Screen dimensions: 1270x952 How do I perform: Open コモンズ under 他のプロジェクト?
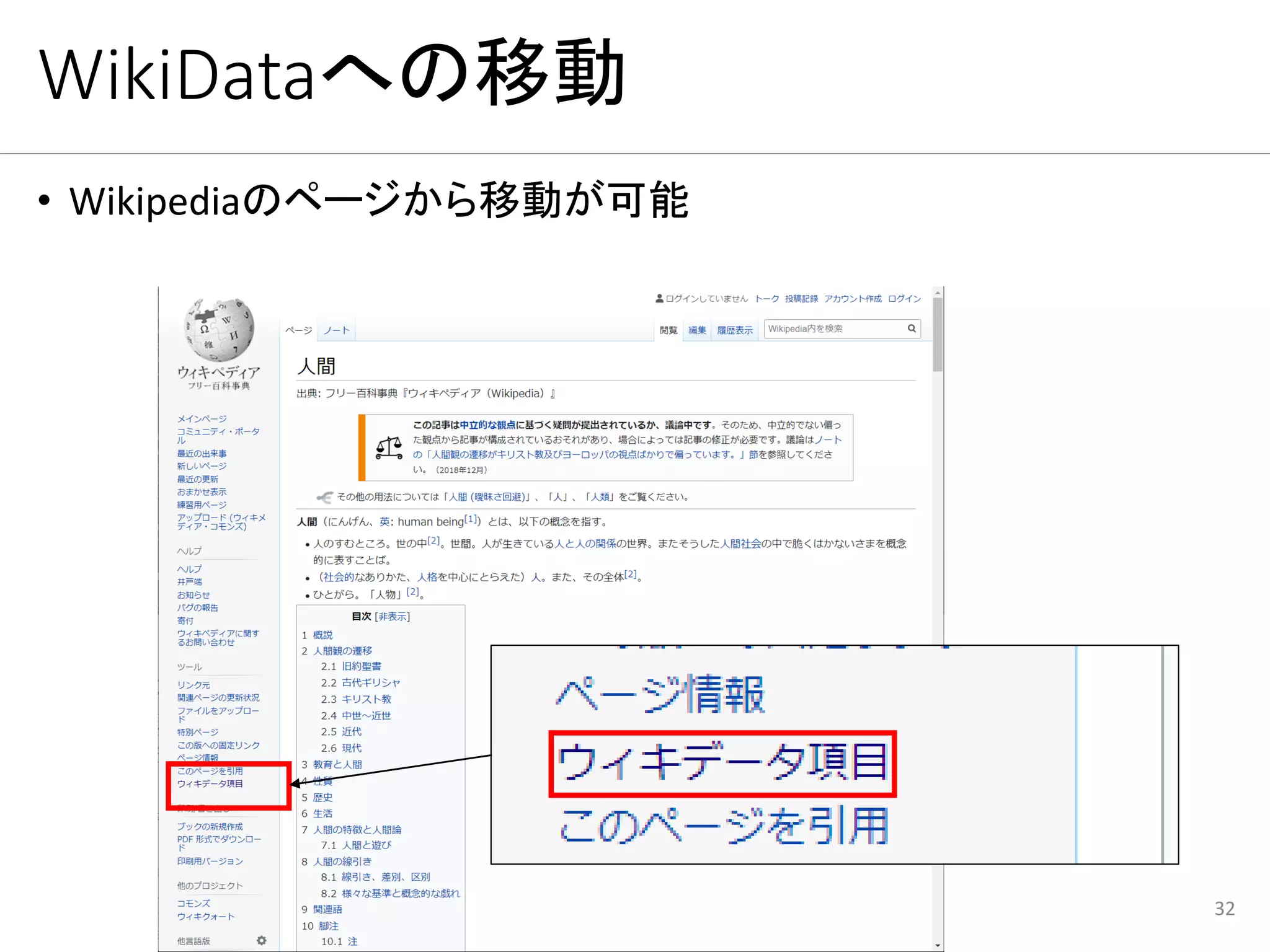click(x=193, y=904)
